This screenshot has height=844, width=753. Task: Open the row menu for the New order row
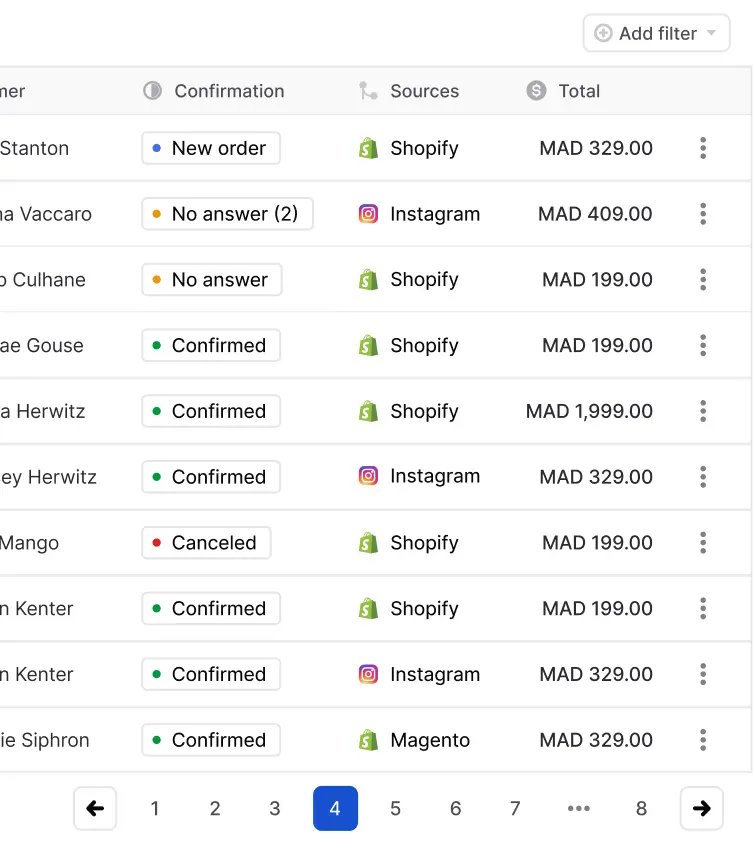(x=703, y=148)
